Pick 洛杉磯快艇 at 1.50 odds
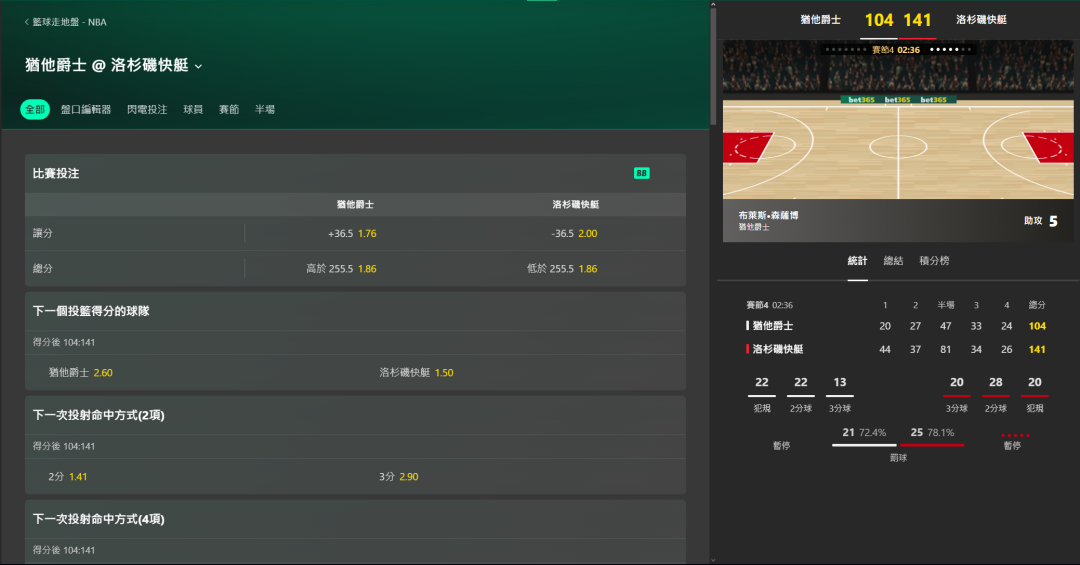 (416, 373)
